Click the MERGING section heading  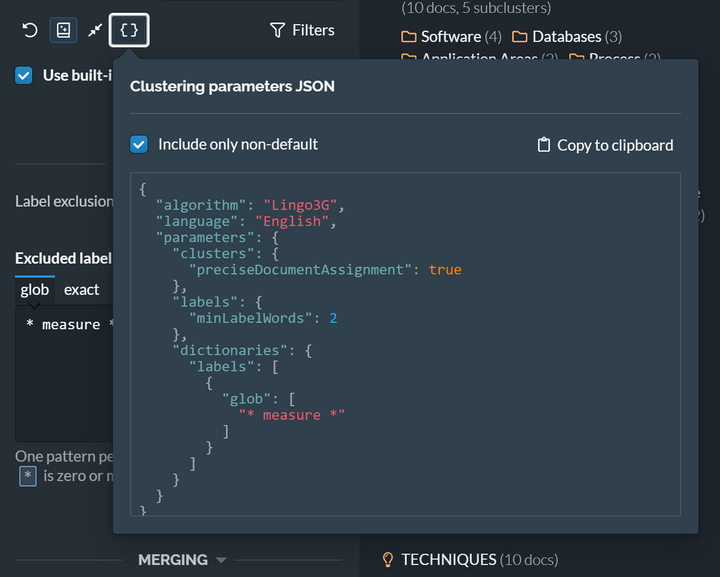(x=173, y=560)
